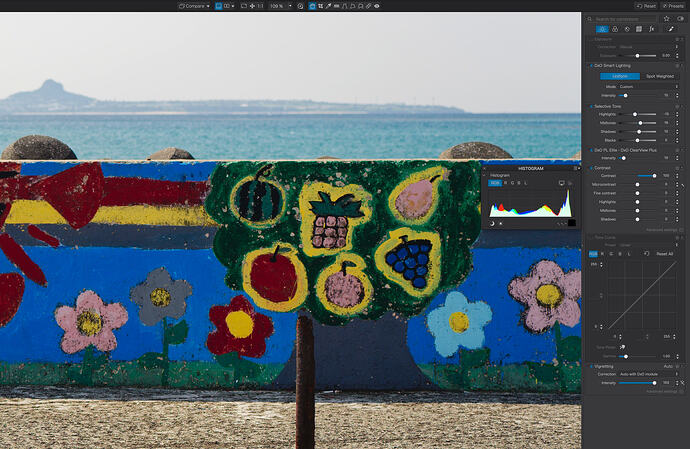Select Uniform mode in Smart Lighting

click(620, 76)
